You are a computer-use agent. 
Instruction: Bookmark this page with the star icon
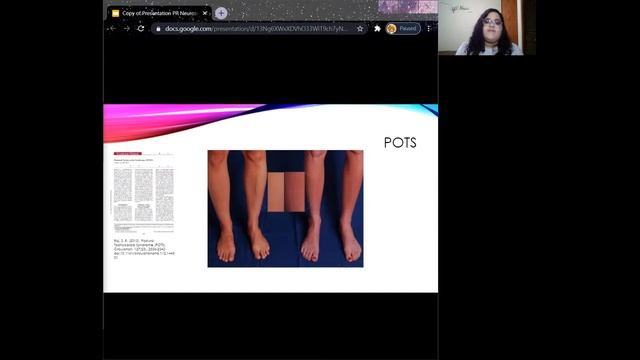[x=360, y=29]
